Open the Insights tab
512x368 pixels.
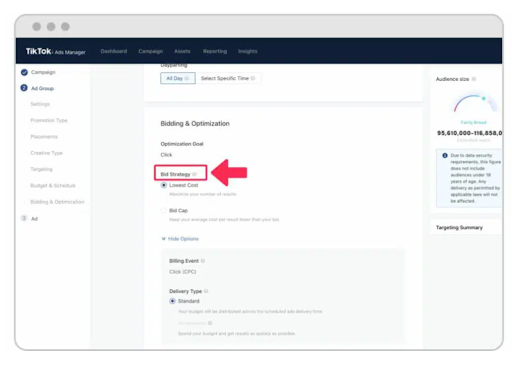point(248,51)
